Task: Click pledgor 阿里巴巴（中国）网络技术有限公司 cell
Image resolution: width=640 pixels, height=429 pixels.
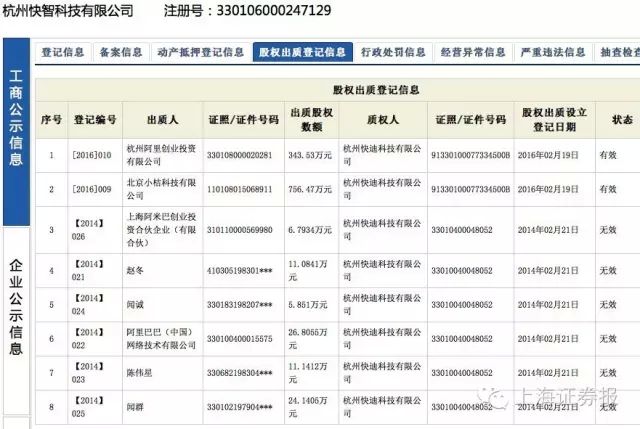Action: point(162,339)
